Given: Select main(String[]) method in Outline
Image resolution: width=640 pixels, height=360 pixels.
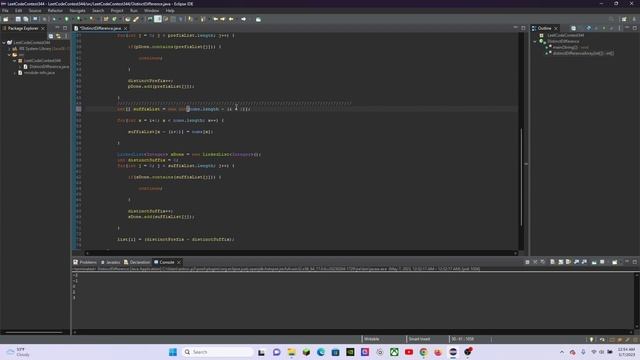Looking at the screenshot, I should click(567, 47).
